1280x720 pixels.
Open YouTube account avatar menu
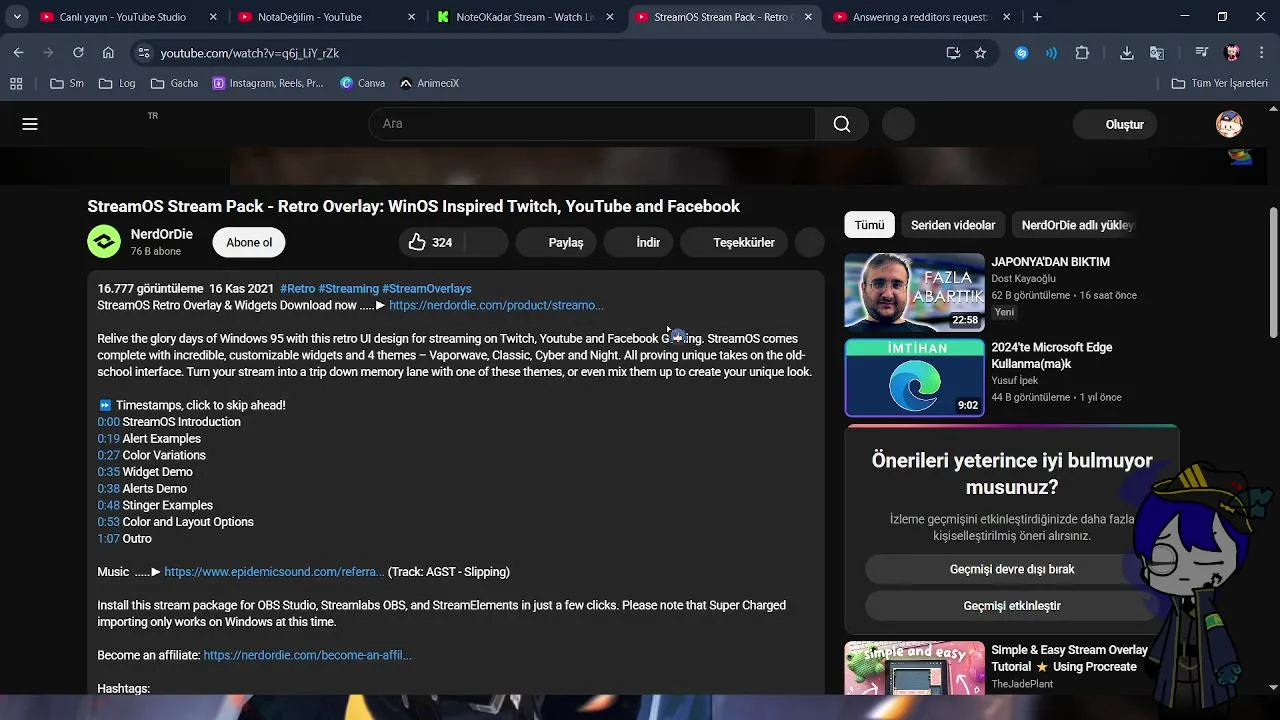pos(1229,124)
